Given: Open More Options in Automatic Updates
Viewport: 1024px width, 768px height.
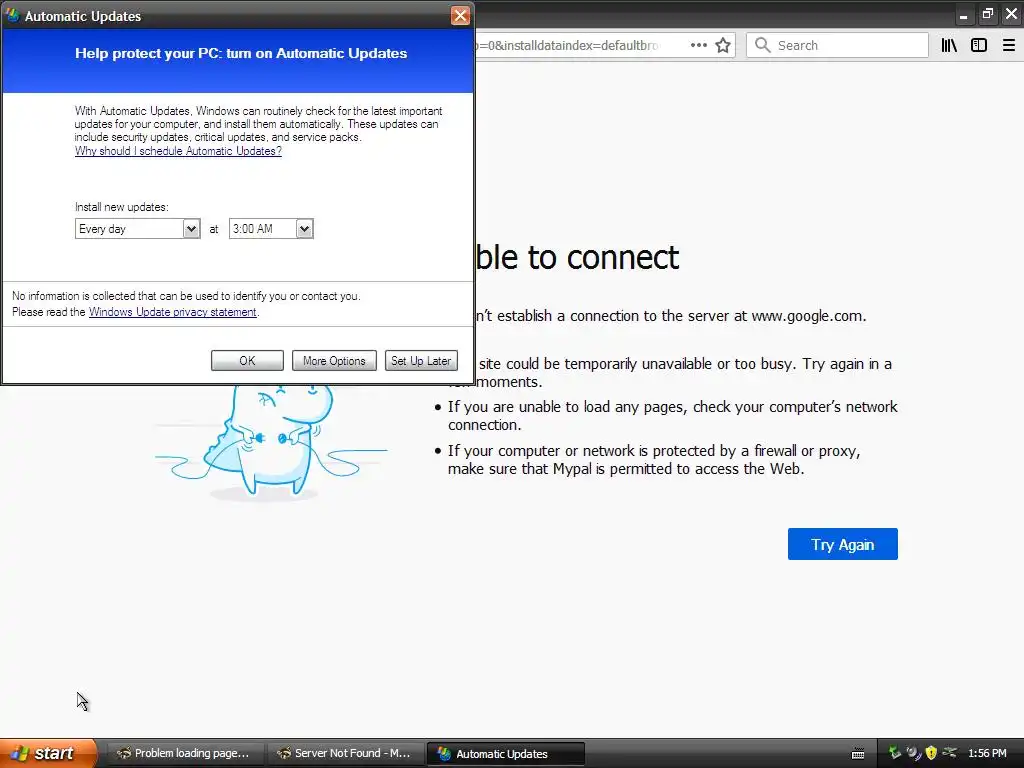Looking at the screenshot, I should (334, 360).
